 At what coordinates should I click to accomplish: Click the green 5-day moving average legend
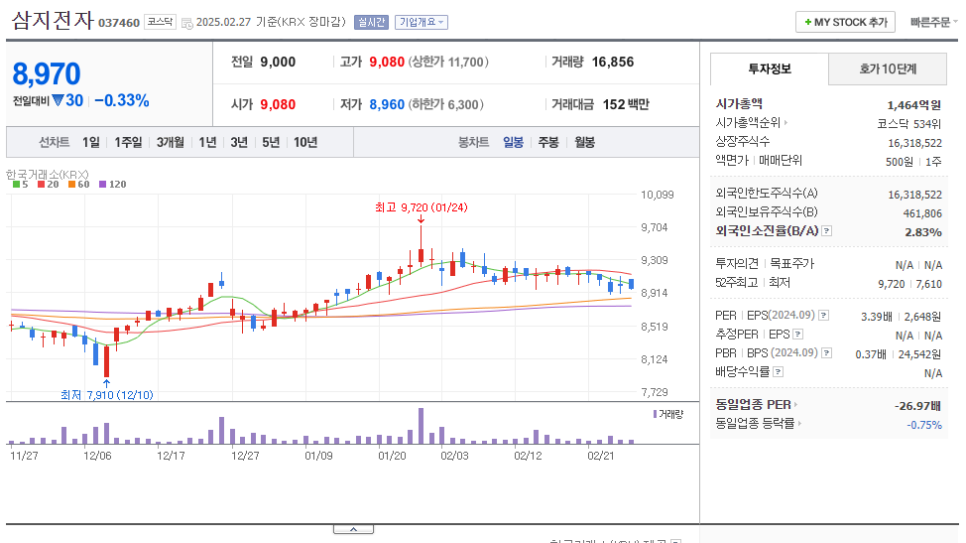[x=20, y=184]
